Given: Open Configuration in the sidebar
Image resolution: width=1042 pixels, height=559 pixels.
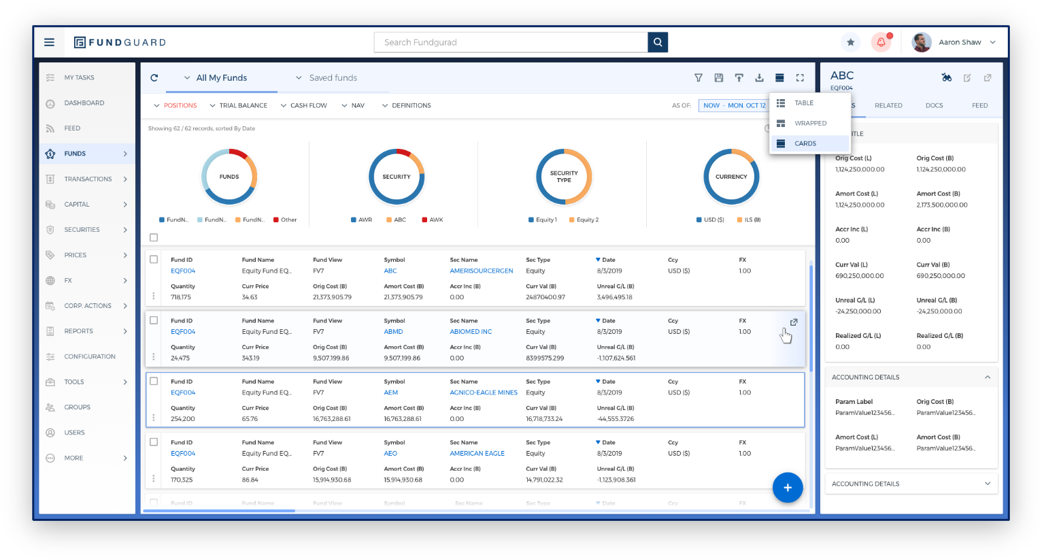Looking at the screenshot, I should (x=89, y=356).
